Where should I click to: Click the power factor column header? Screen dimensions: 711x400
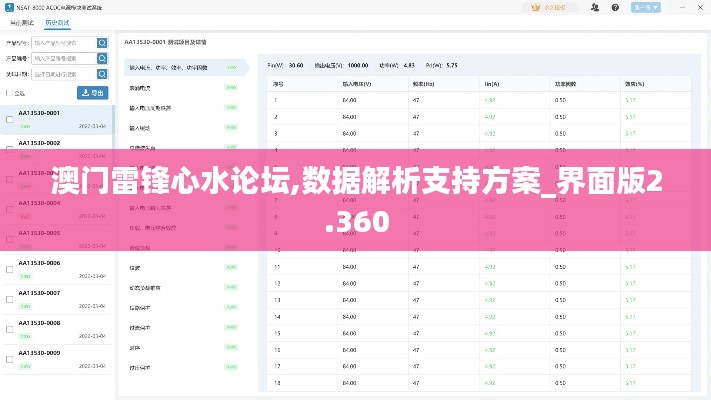pos(565,84)
